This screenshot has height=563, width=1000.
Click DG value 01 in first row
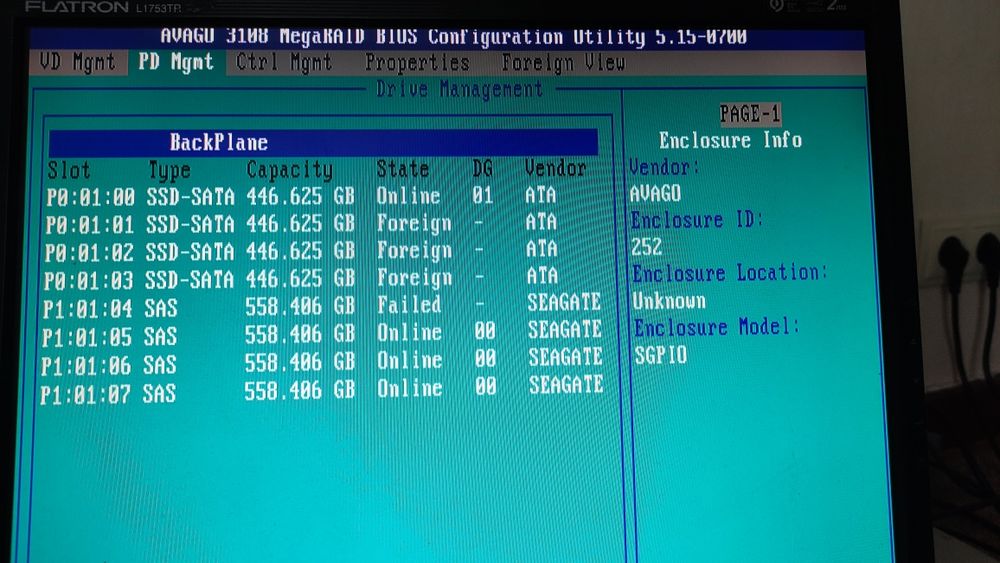(x=483, y=195)
